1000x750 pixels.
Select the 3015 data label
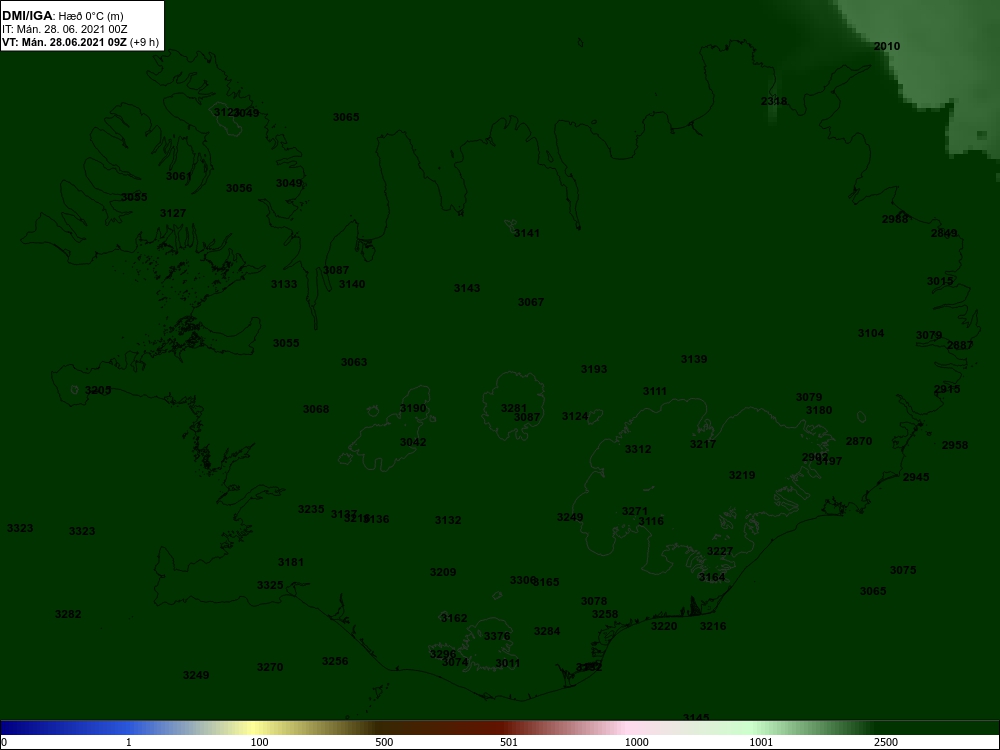940,281
